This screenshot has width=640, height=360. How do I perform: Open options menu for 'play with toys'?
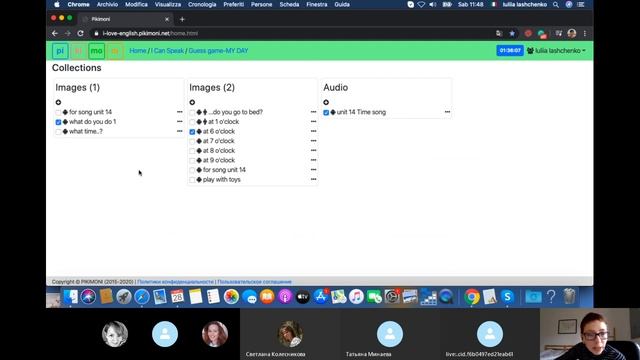click(x=313, y=180)
